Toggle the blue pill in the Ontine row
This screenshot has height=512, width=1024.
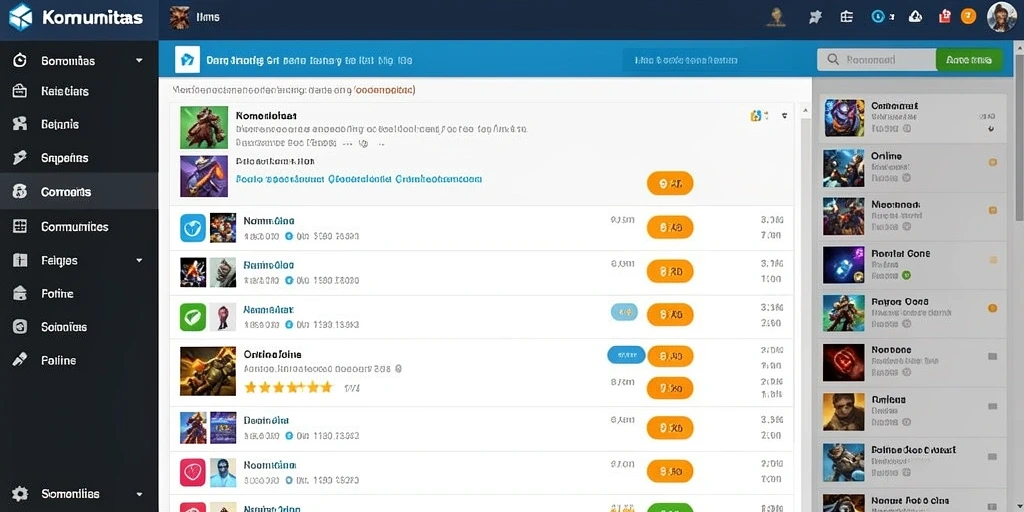pyautogui.click(x=626, y=355)
